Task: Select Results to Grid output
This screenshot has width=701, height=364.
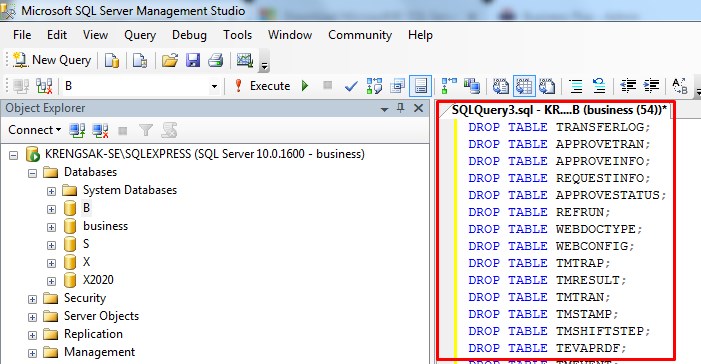Action: pyautogui.click(x=524, y=86)
